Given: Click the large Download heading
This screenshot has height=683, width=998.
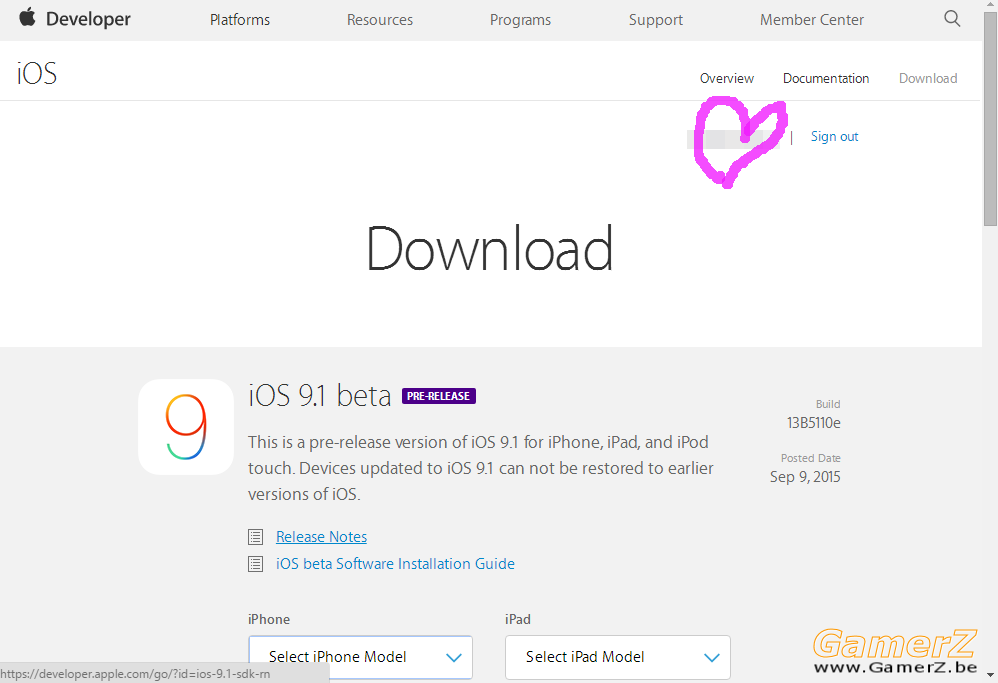Looking at the screenshot, I should 489,248.
